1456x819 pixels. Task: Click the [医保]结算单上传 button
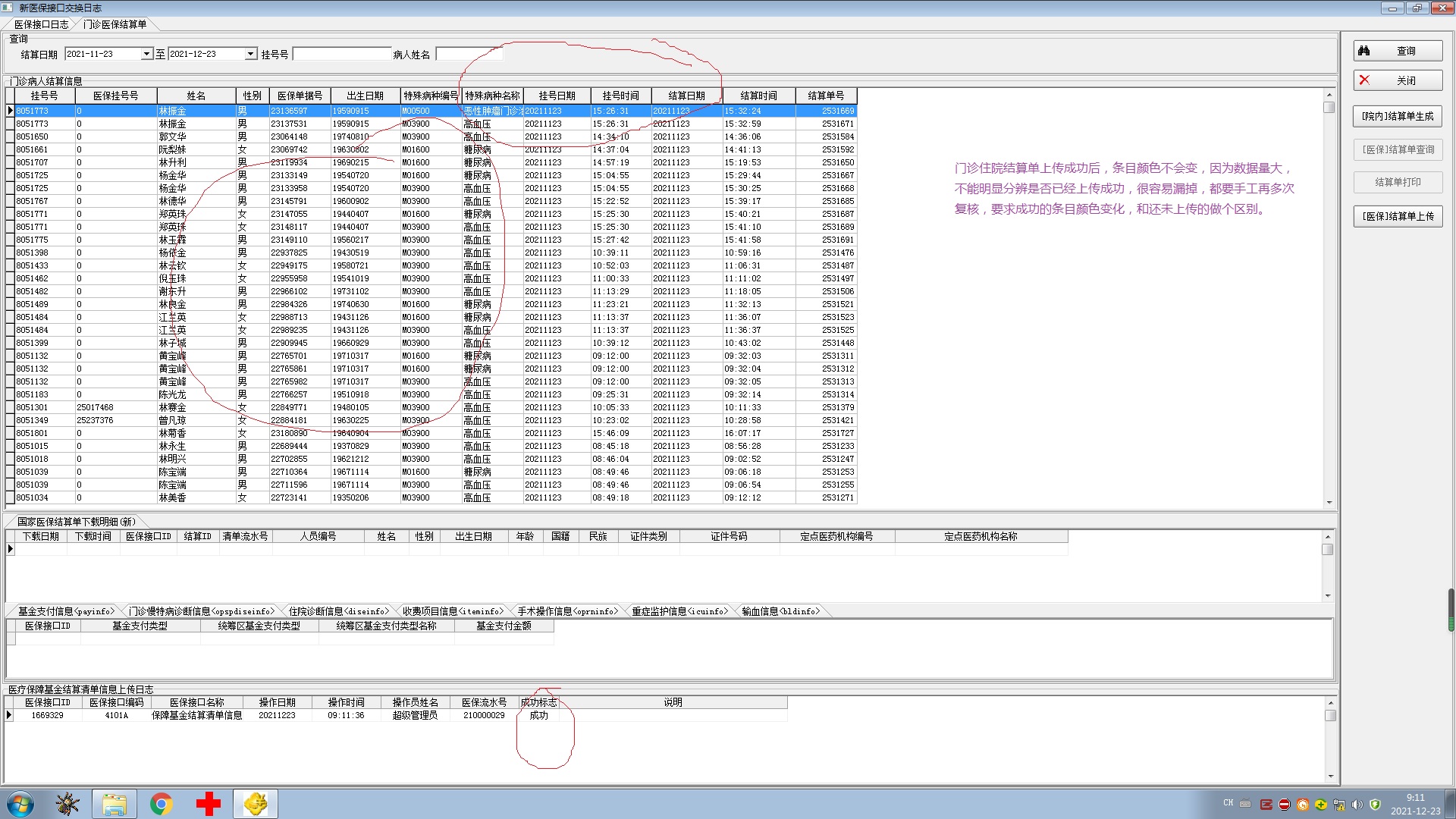(1398, 216)
